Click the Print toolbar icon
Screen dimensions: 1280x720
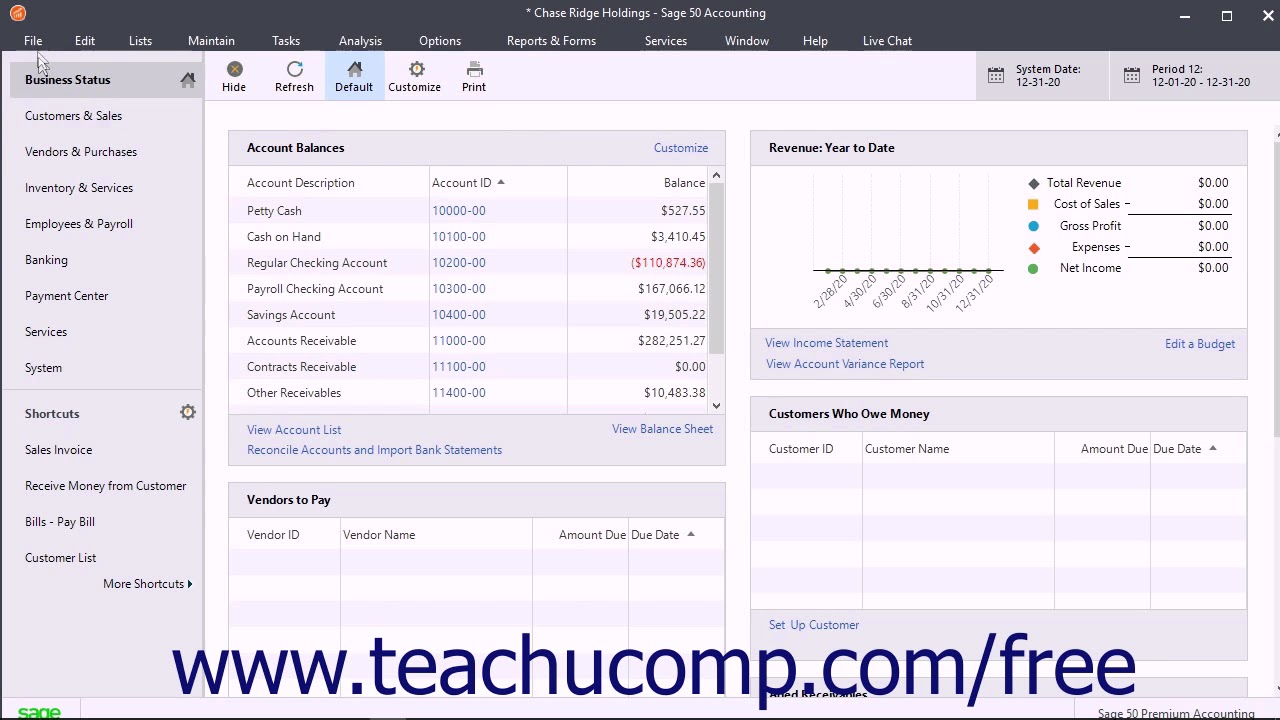pyautogui.click(x=474, y=69)
